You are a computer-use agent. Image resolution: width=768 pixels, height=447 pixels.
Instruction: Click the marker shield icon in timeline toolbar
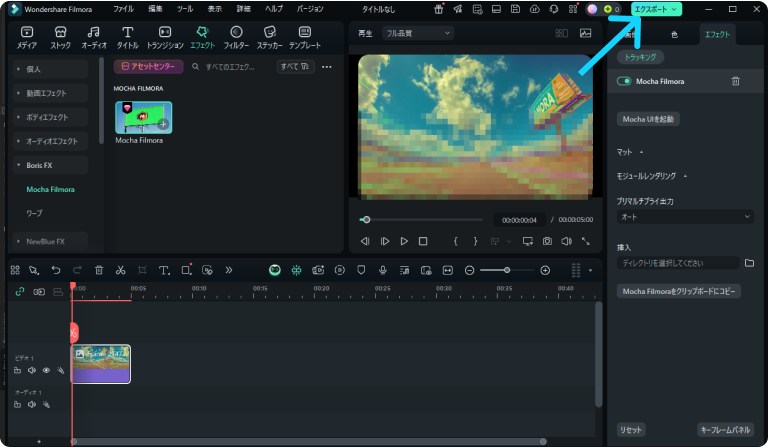[x=361, y=270]
